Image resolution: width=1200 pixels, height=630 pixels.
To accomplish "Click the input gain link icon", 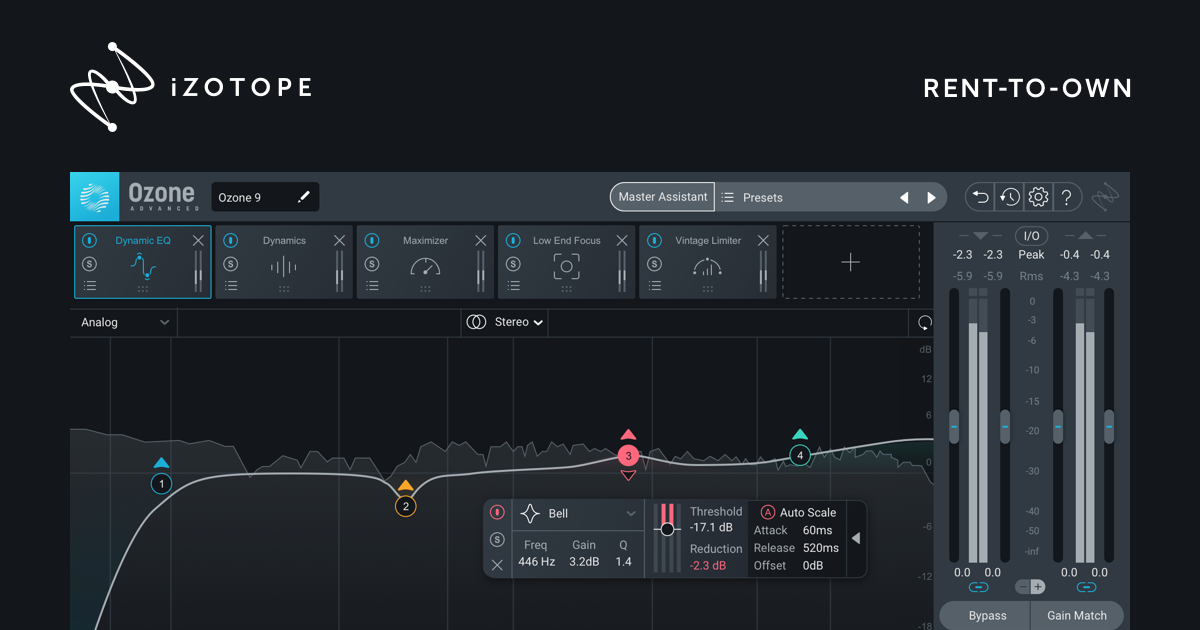I will [978, 587].
